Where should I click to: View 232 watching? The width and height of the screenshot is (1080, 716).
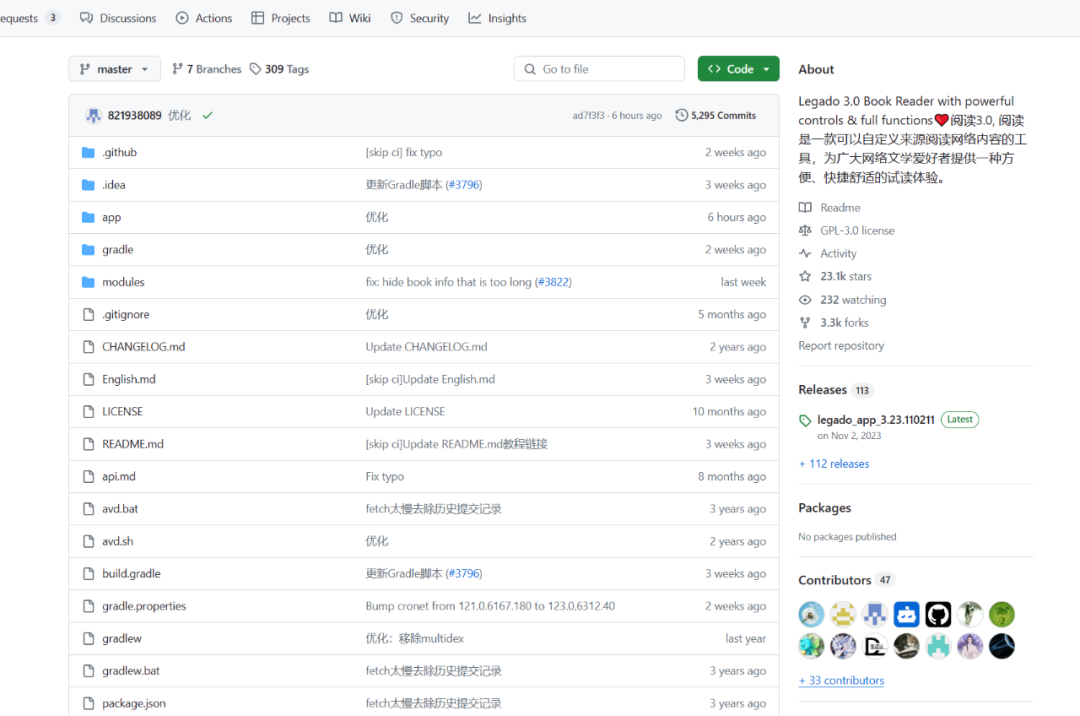click(853, 299)
